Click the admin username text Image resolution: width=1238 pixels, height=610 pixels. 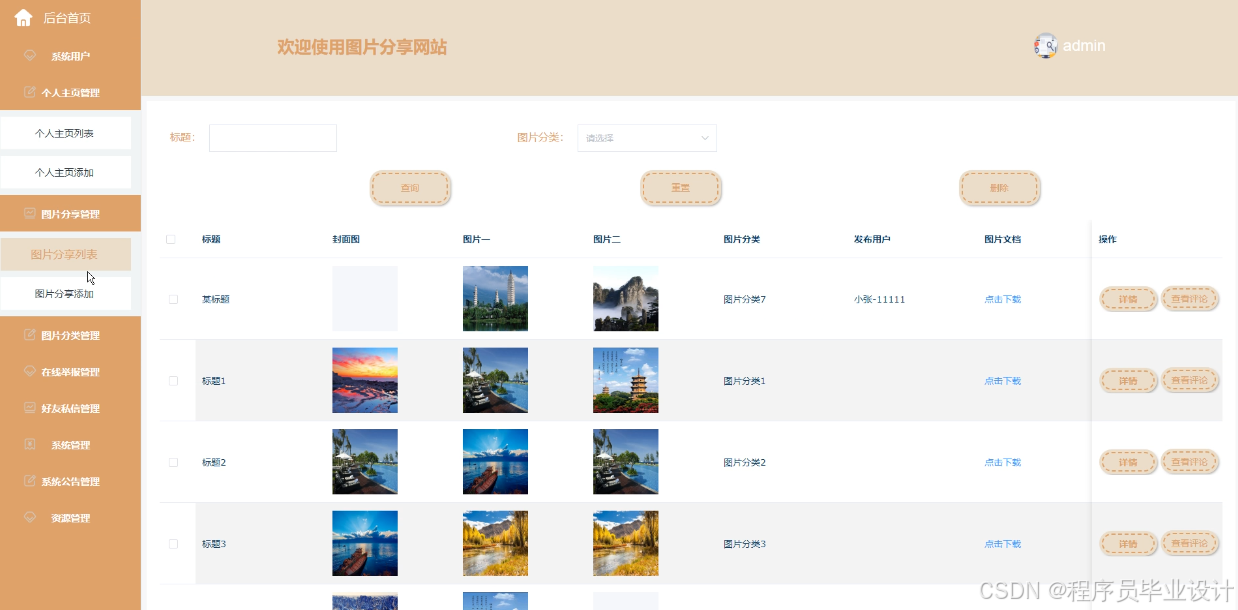click(1084, 46)
